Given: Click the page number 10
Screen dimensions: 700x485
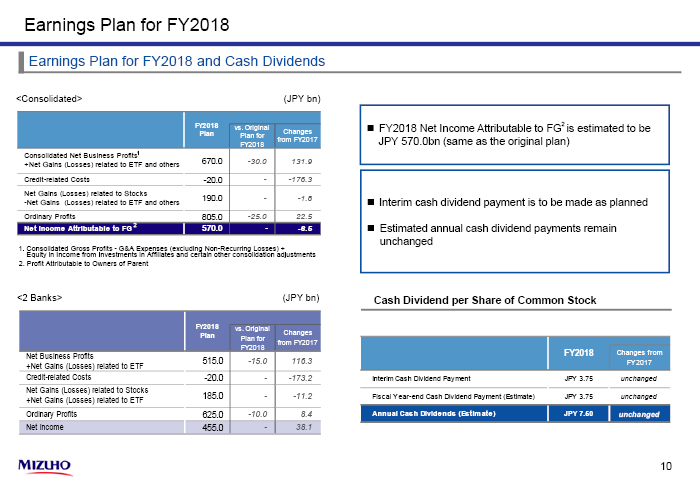Looking at the screenshot, I should tap(667, 466).
